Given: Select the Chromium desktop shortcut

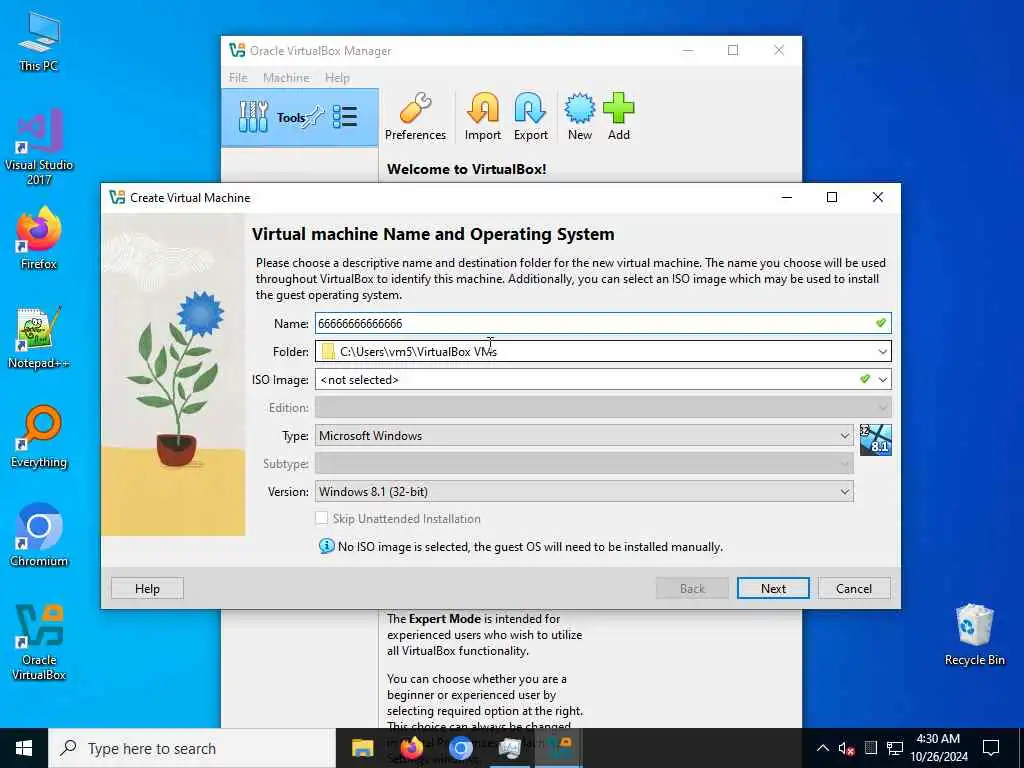Looking at the screenshot, I should pyautogui.click(x=39, y=536).
